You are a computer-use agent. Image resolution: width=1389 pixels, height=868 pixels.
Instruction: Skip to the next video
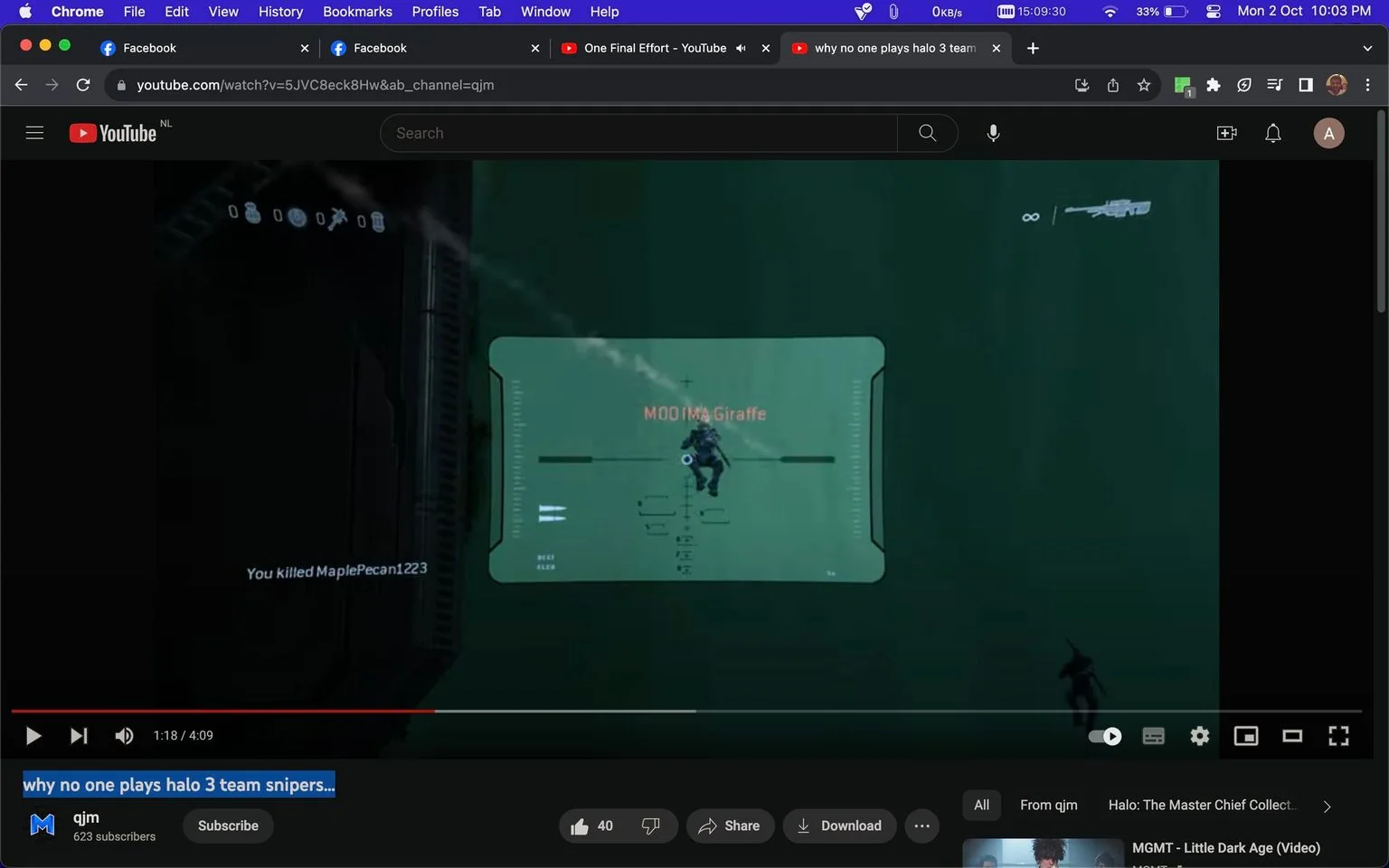coord(79,736)
